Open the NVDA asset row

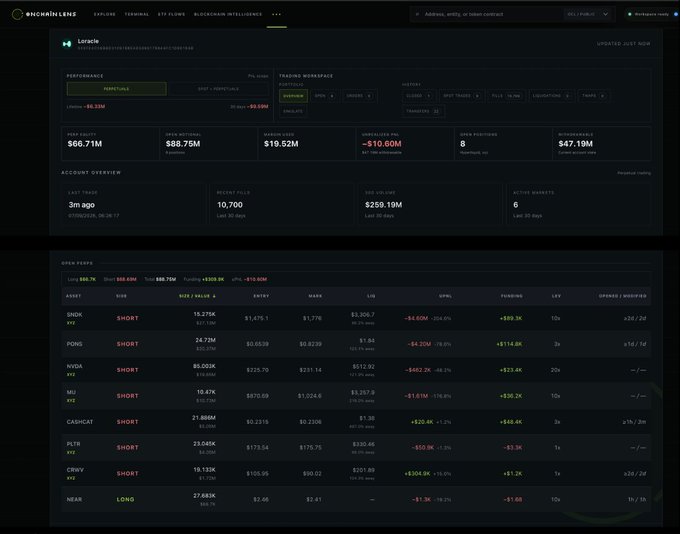click(x=356, y=370)
